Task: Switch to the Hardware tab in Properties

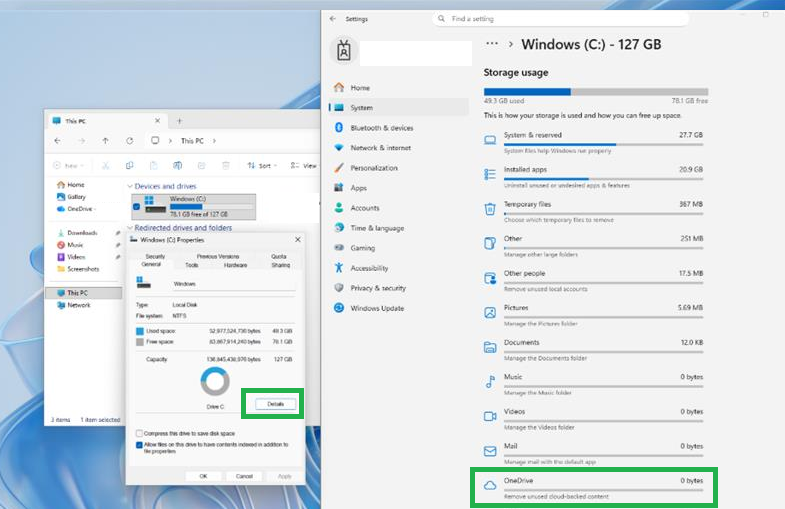Action: pos(235,265)
